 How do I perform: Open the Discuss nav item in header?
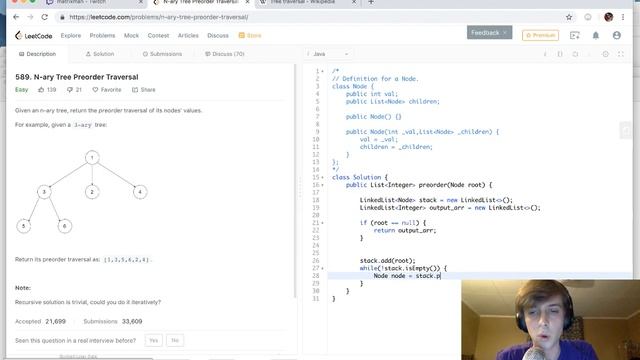pos(218,36)
